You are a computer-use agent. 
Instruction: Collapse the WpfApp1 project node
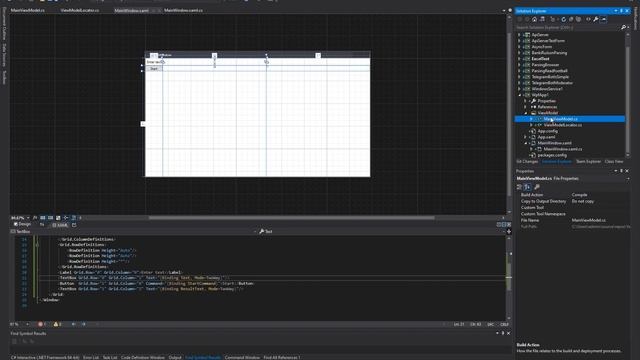[519, 95]
